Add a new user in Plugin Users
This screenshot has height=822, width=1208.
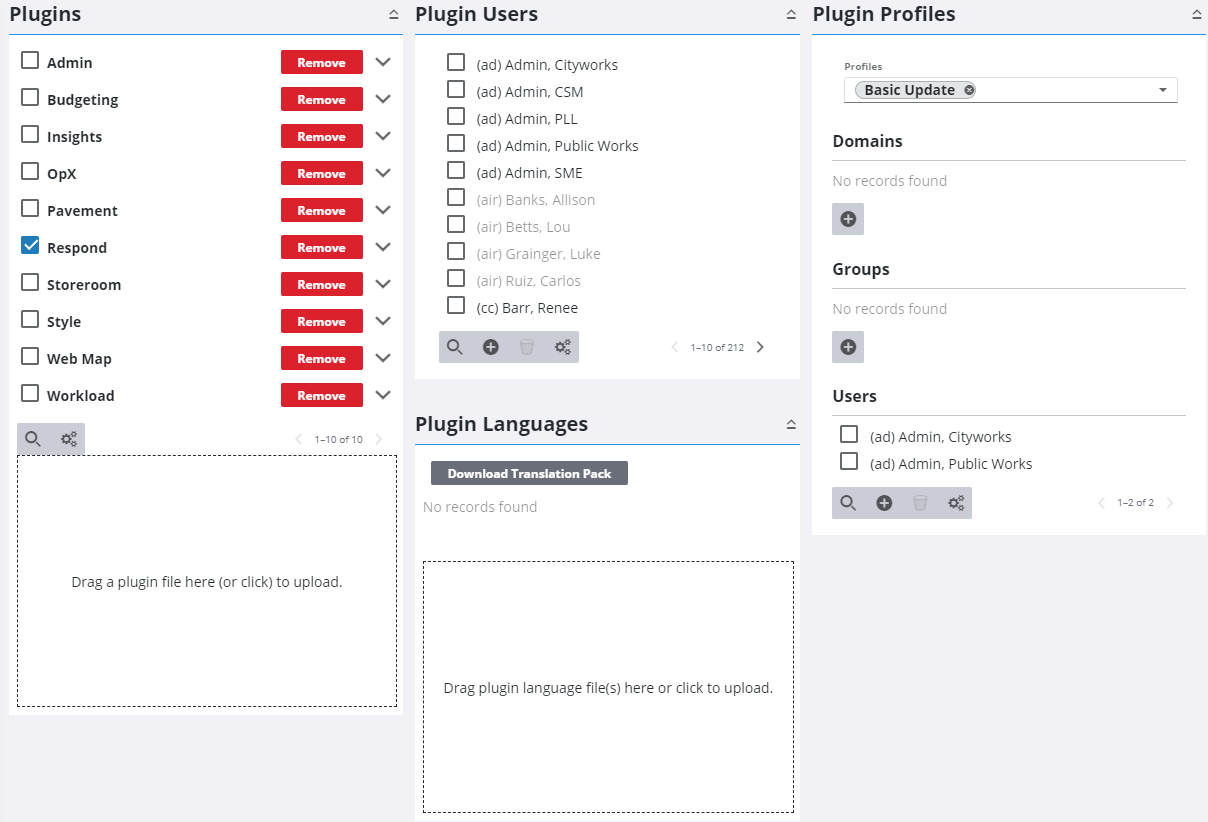point(490,347)
